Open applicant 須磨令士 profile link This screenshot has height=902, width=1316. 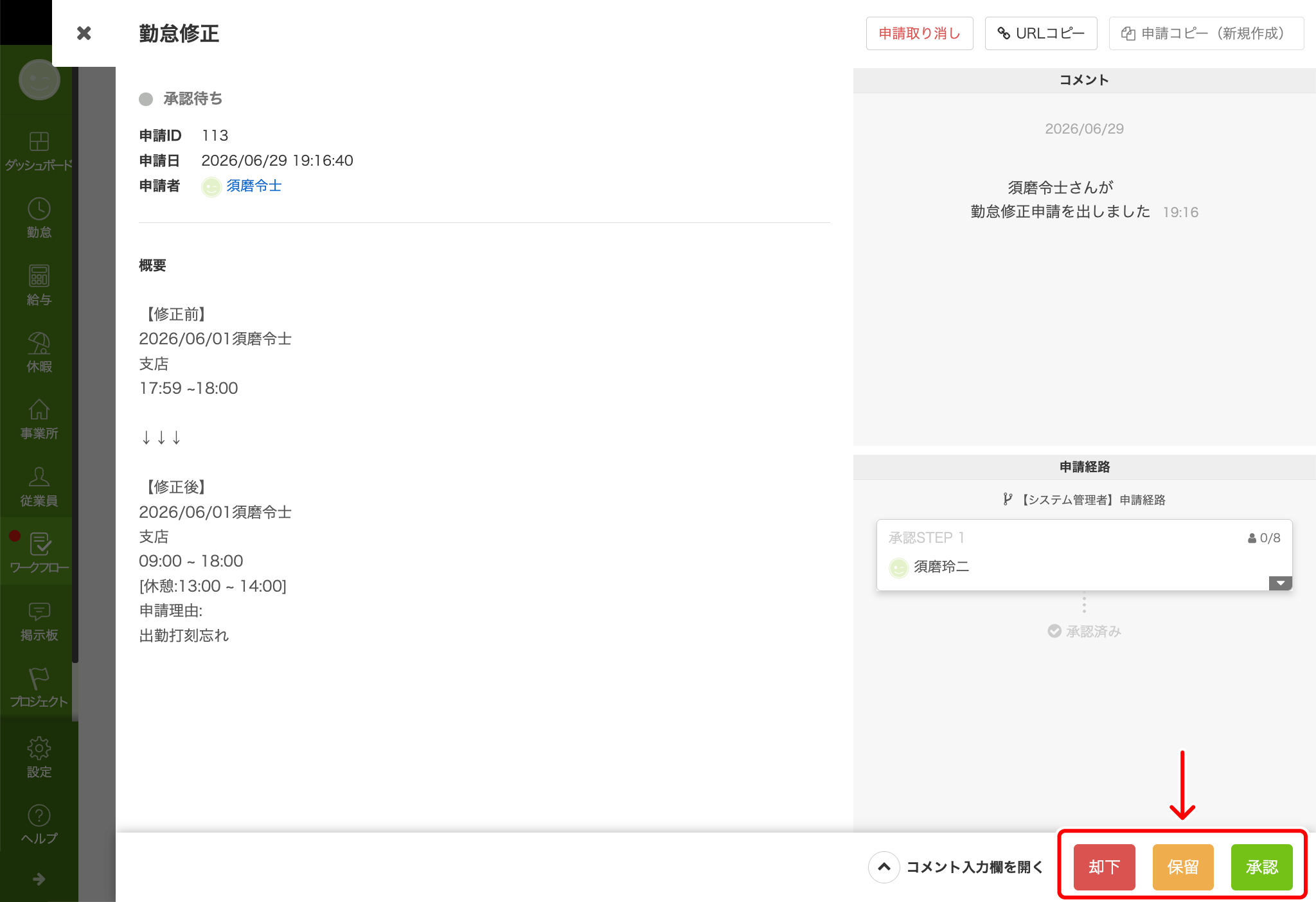tap(254, 186)
